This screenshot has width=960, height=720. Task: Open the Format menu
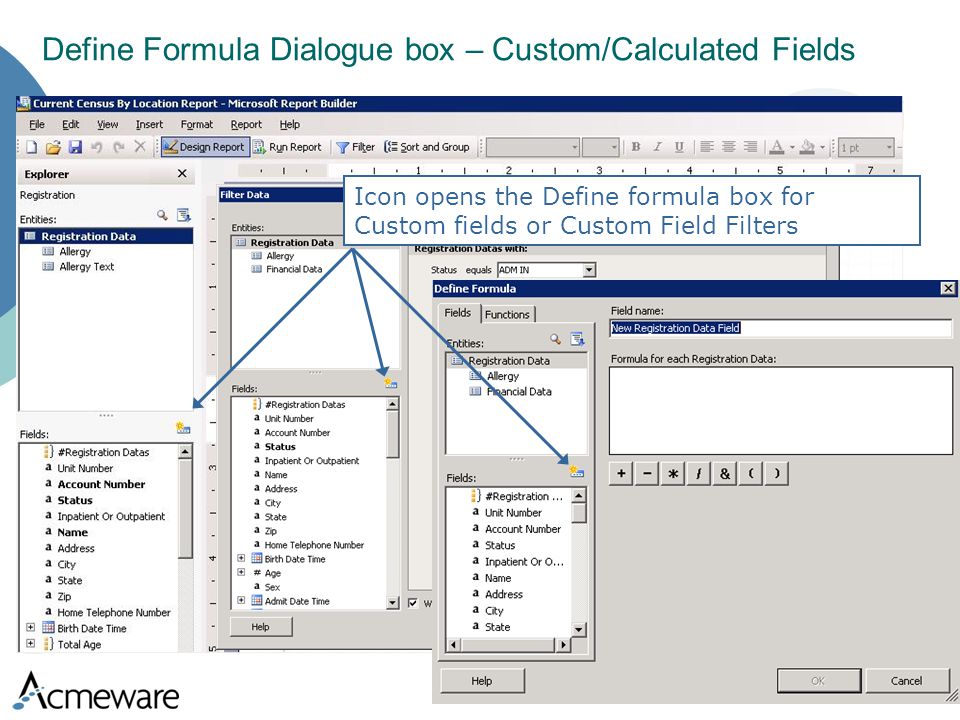pyautogui.click(x=197, y=124)
